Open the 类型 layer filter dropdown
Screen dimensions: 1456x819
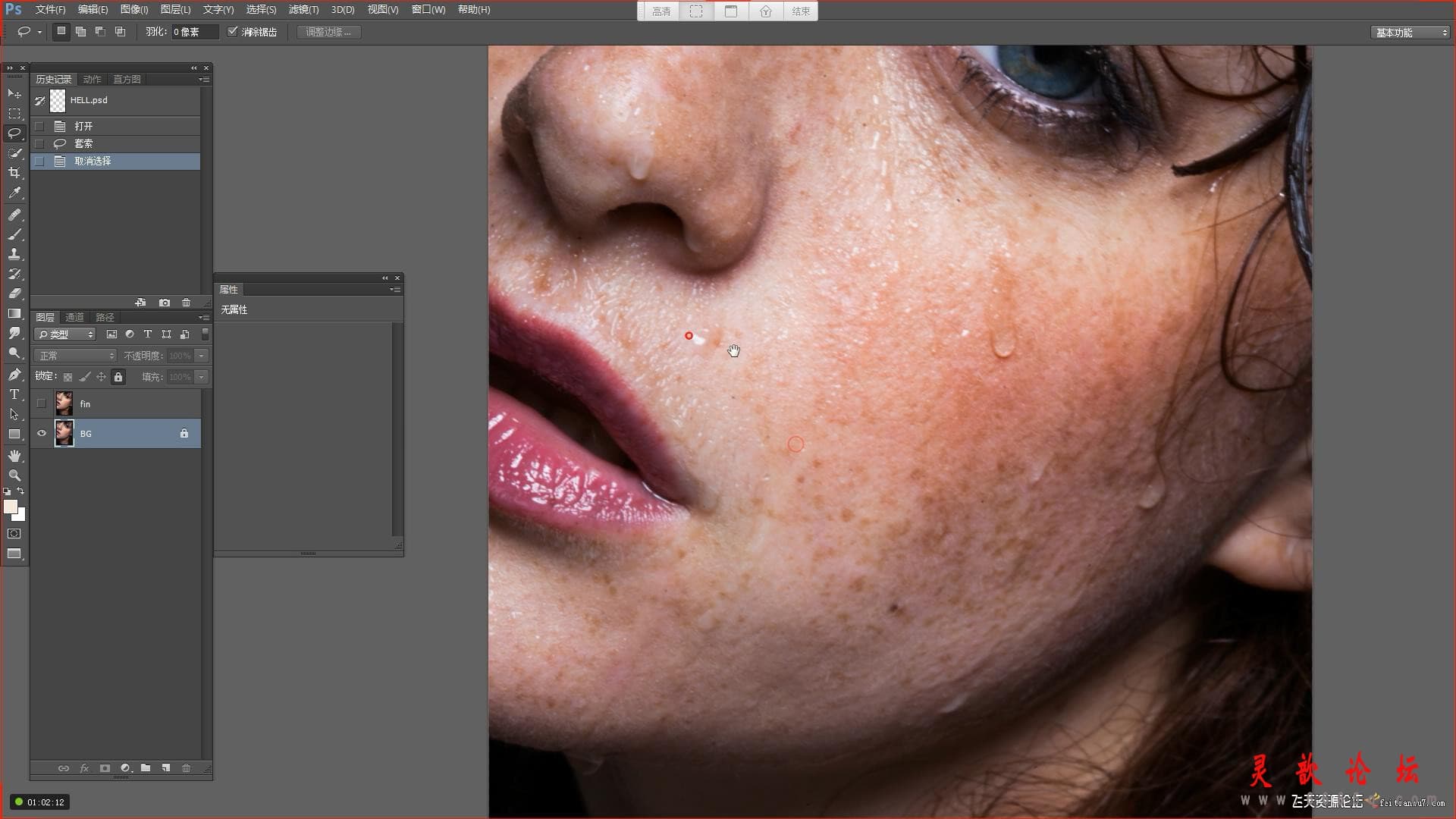click(65, 334)
